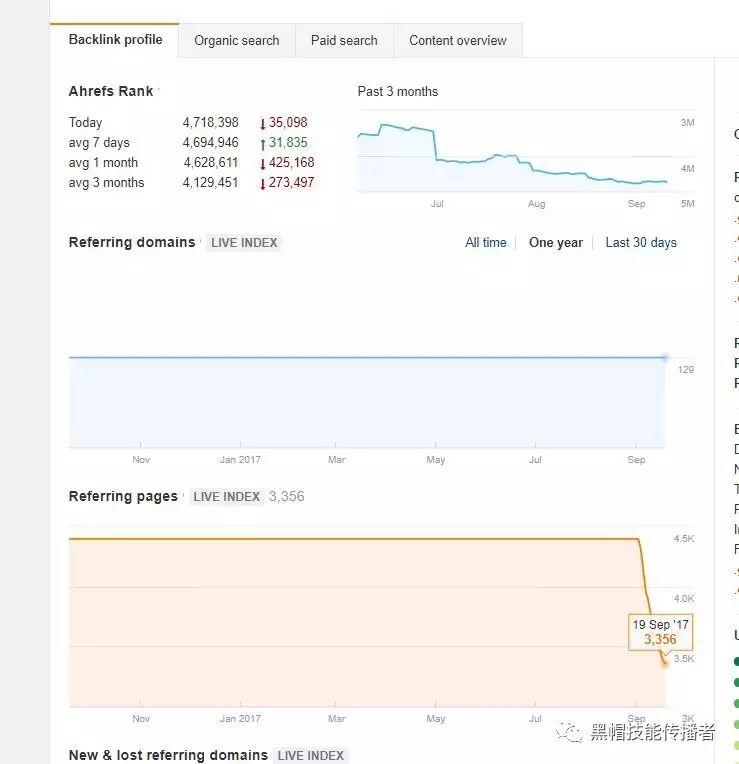Click the red down arrow beside 273,497

(263, 183)
